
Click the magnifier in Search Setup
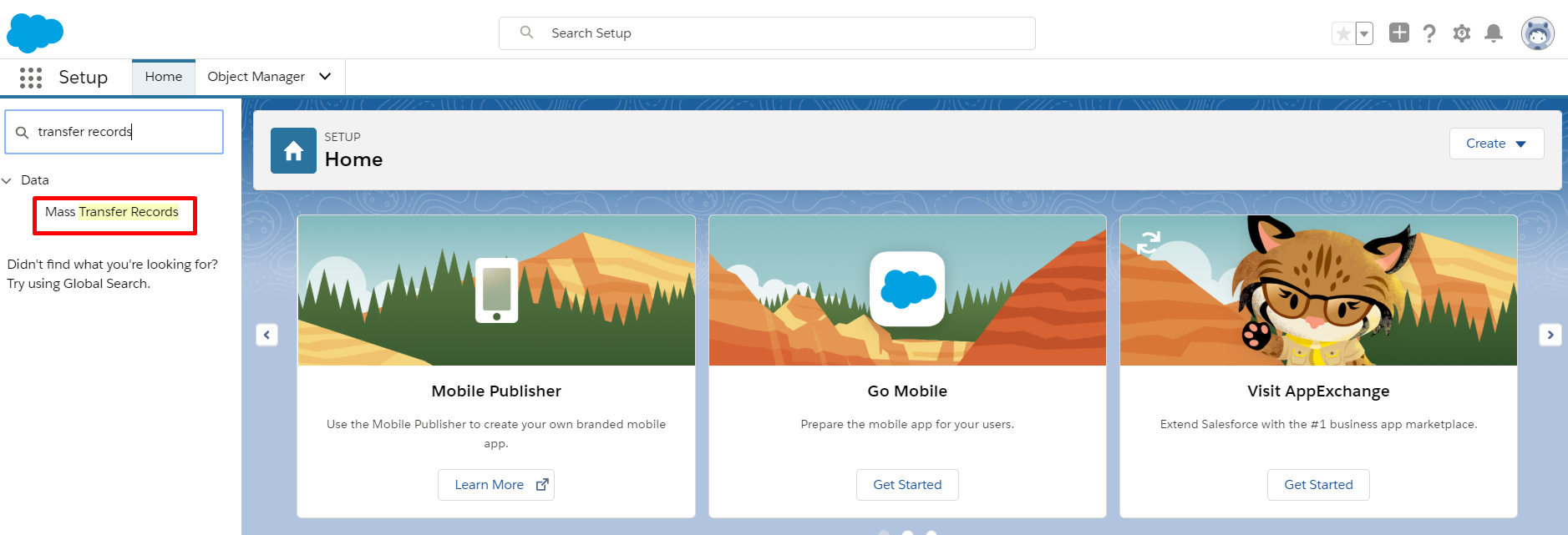(526, 33)
